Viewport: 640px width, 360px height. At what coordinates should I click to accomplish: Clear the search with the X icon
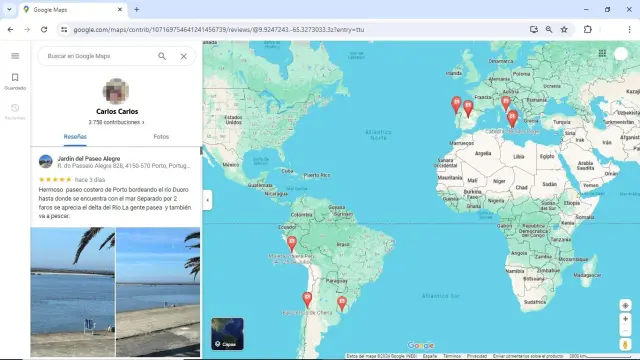pos(184,56)
